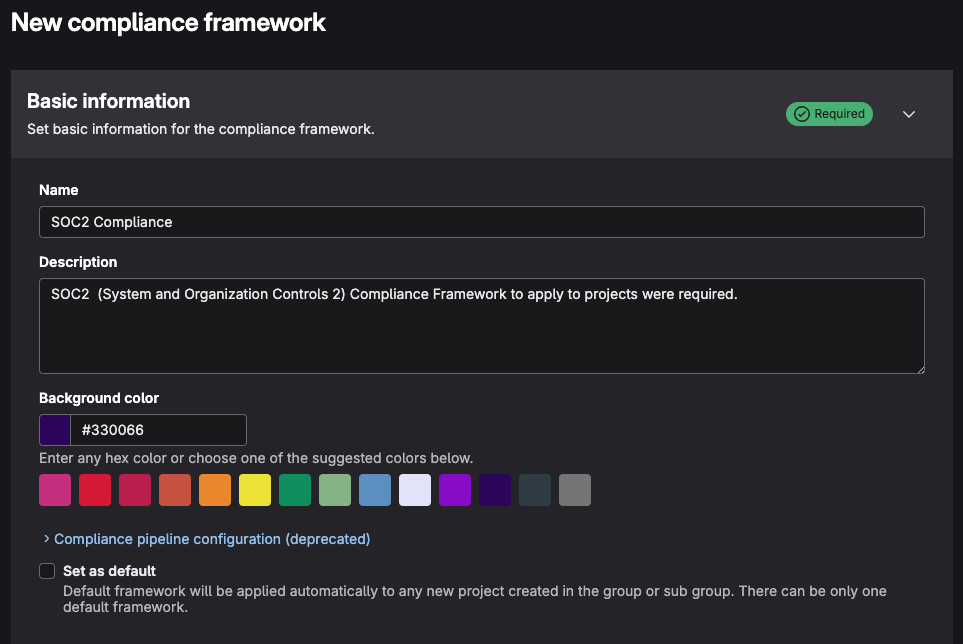Image resolution: width=963 pixels, height=644 pixels.
Task: Collapse the Basic information section chevron
Action: pos(908,113)
